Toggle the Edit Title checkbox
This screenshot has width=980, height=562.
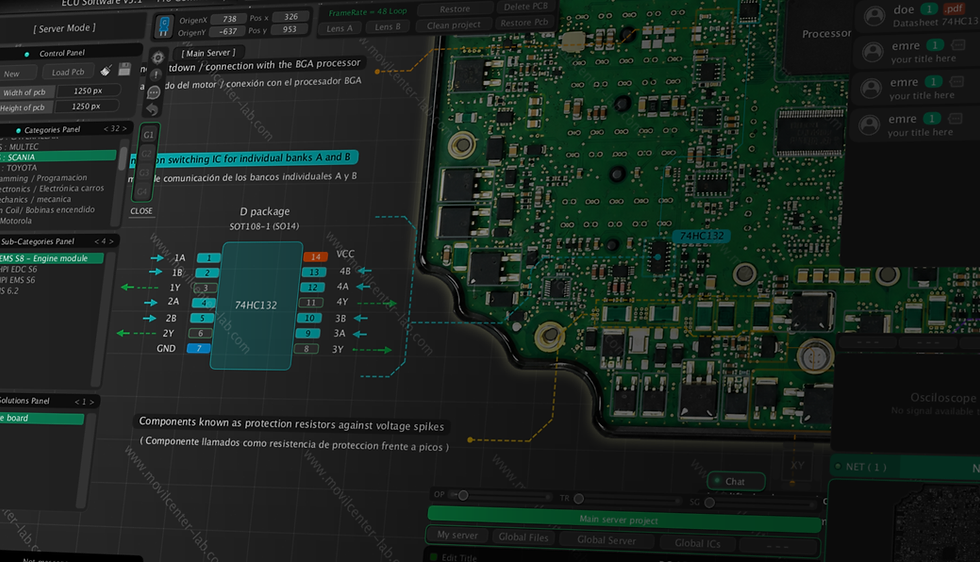[x=434, y=556]
